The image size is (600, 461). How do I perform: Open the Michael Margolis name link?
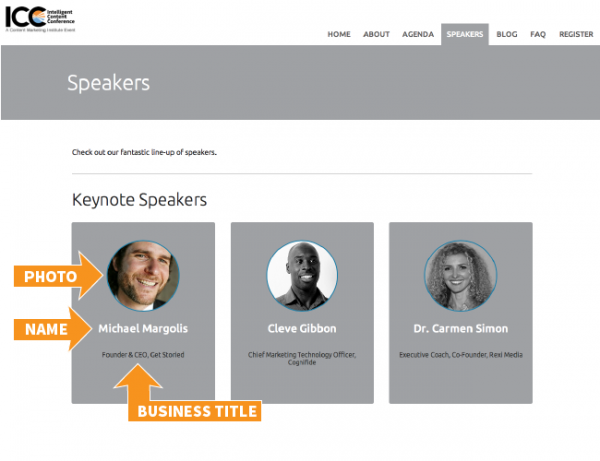[143, 329]
